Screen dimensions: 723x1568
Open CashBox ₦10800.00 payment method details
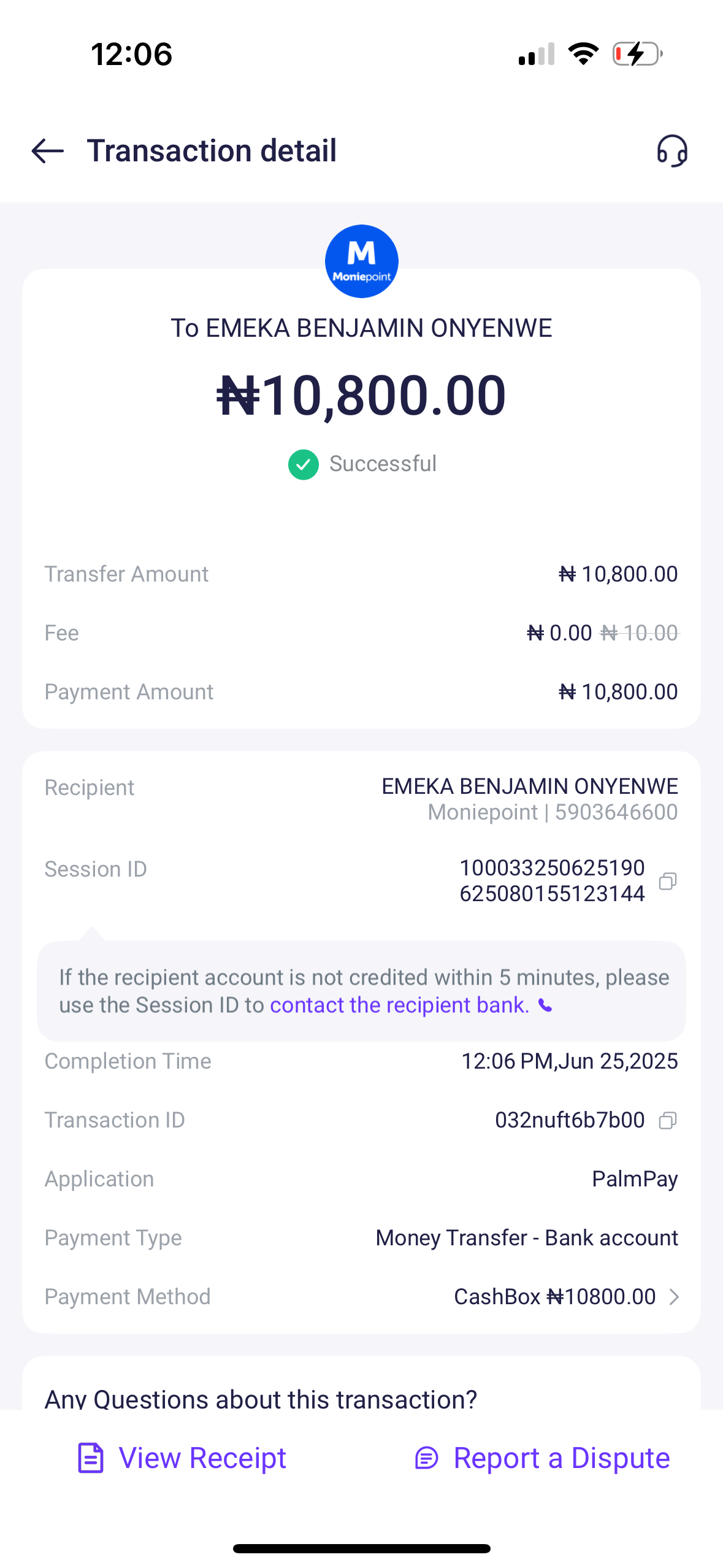tap(554, 1297)
